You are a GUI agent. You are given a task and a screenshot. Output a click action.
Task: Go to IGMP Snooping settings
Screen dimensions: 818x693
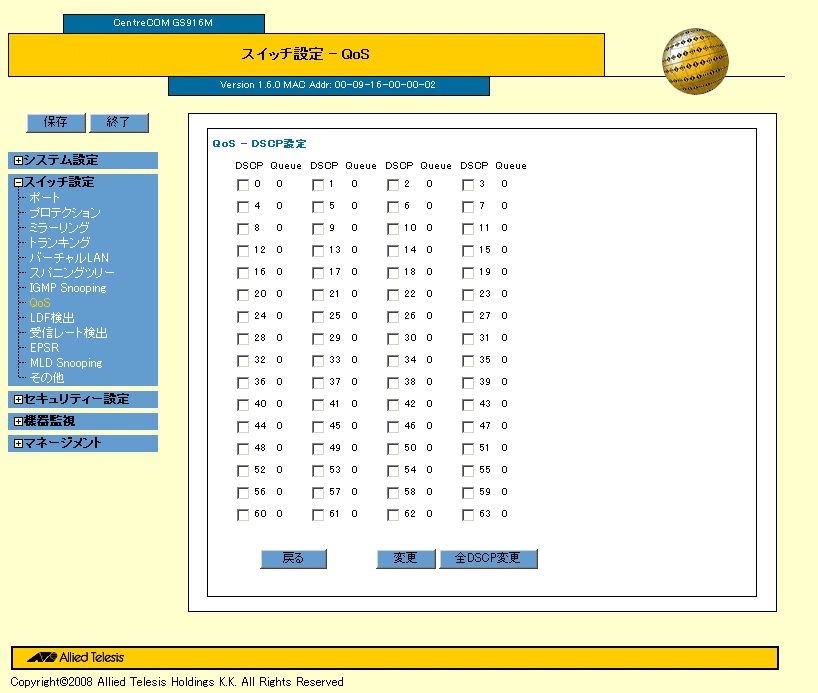coord(68,288)
